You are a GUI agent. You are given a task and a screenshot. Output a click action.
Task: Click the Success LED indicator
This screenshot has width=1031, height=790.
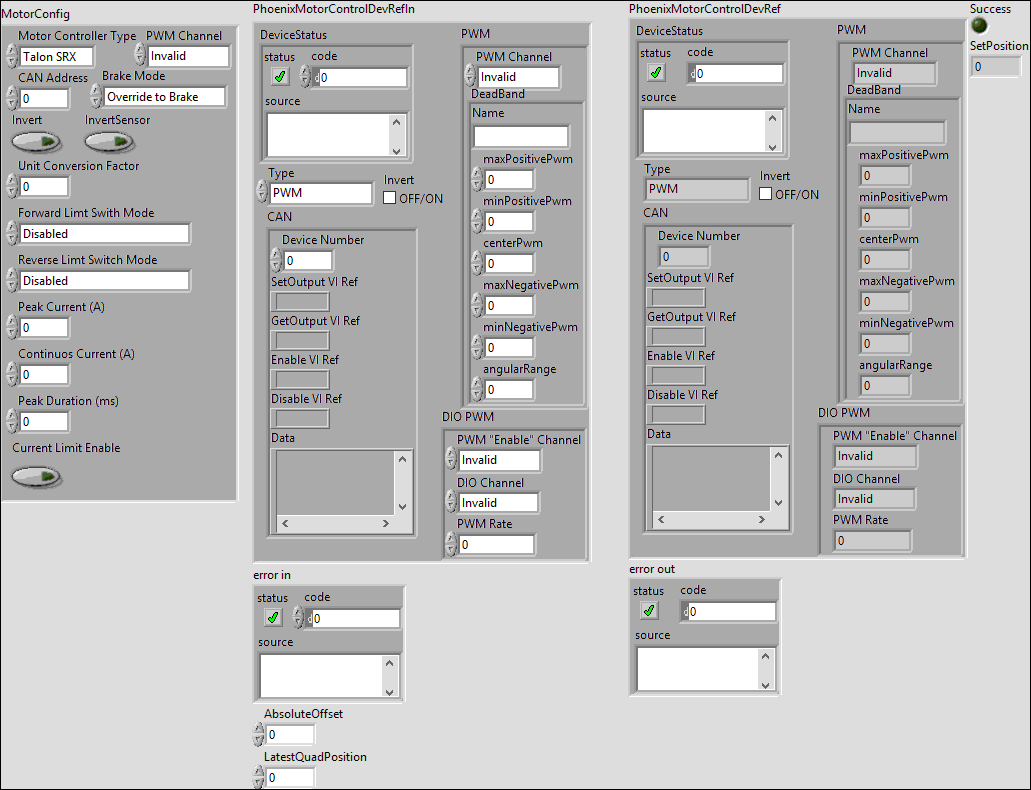tap(979, 26)
